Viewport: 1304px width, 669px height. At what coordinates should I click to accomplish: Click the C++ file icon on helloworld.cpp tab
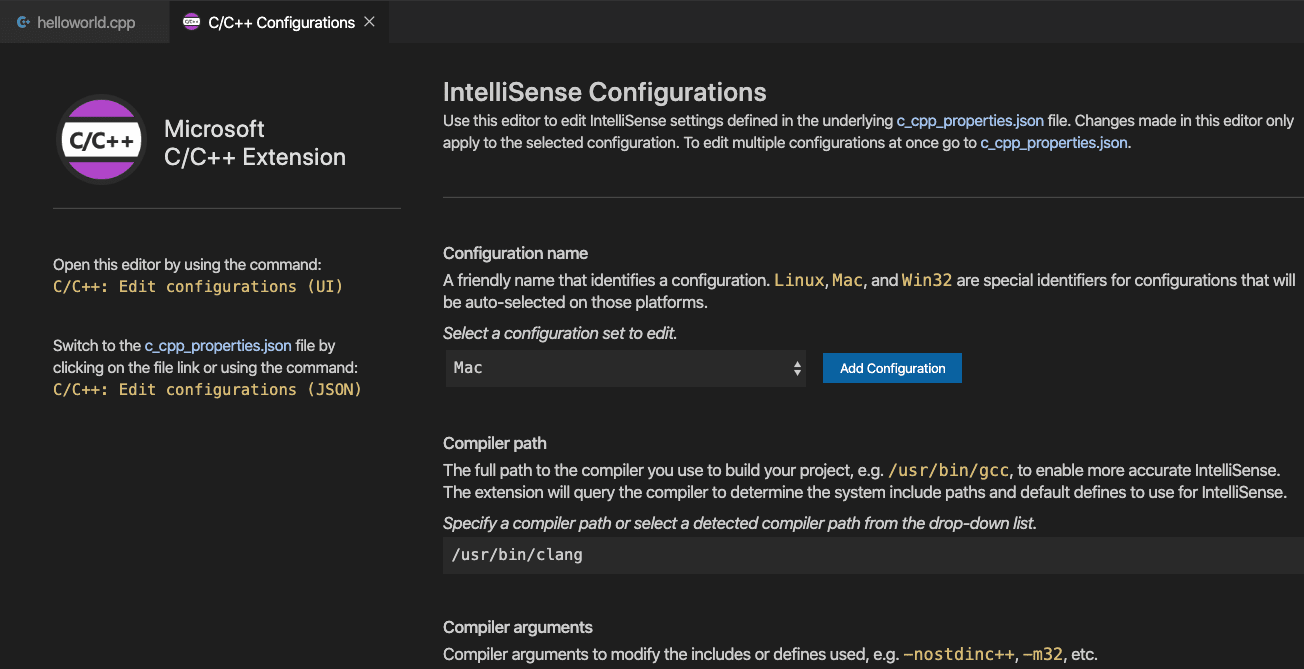pyautogui.click(x=22, y=21)
